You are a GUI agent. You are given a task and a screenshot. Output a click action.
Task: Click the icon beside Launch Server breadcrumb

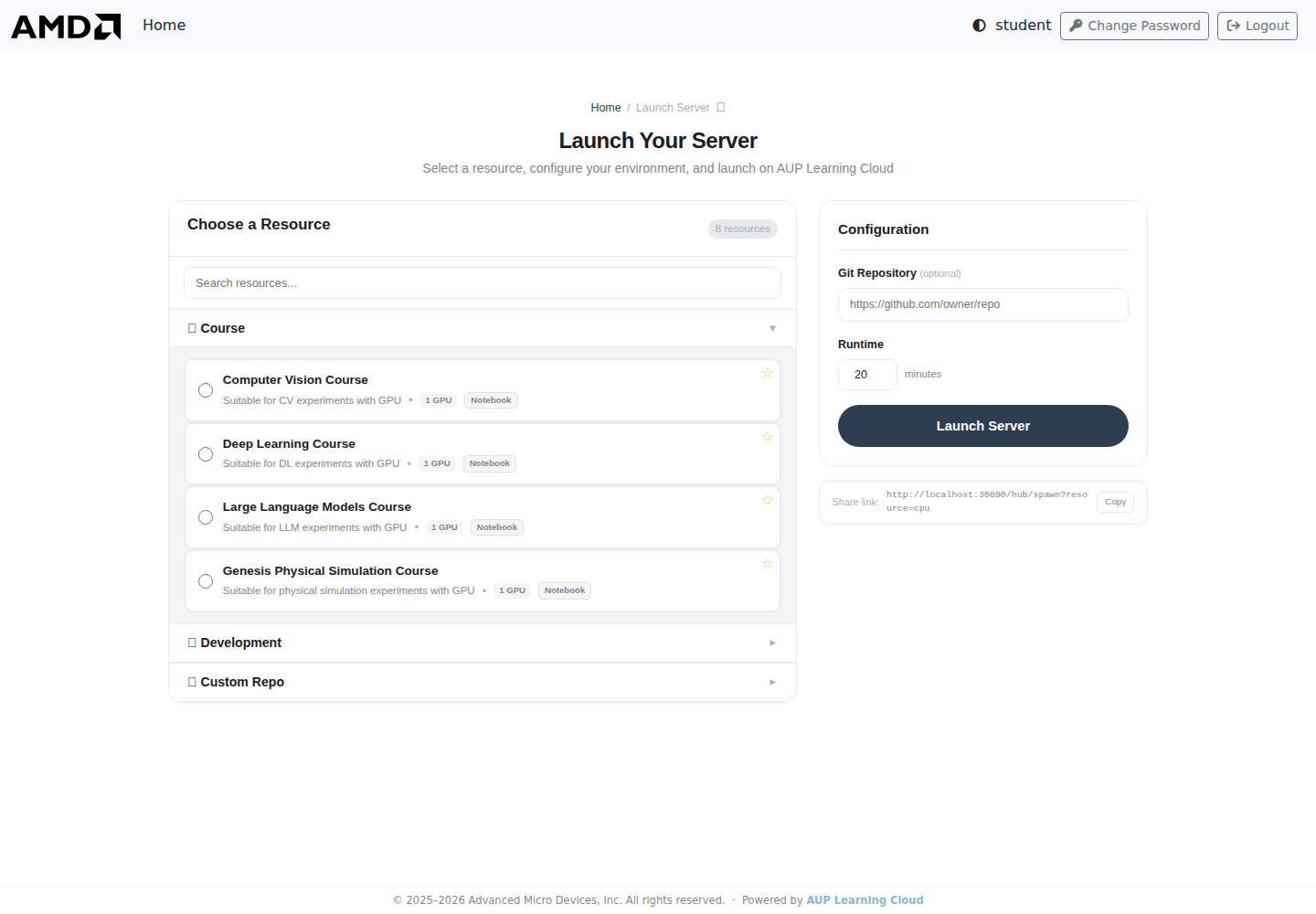coord(721,107)
